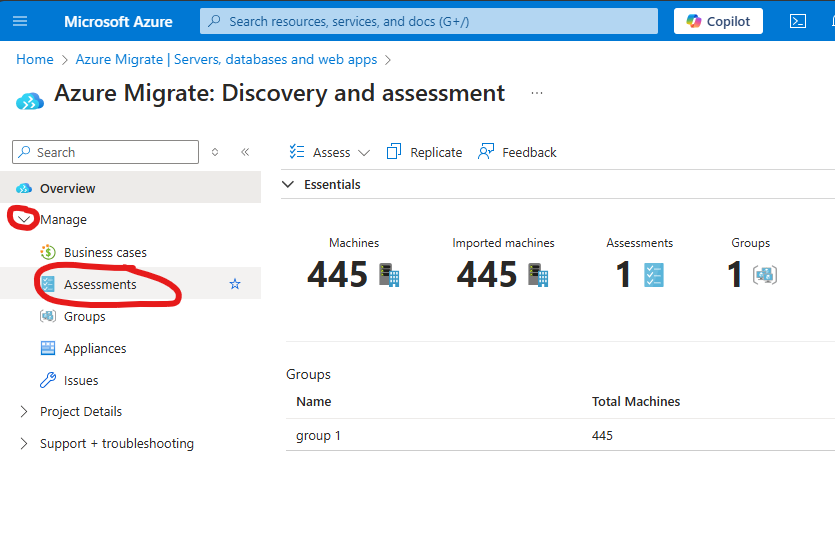Open the hamburger portal menu
The image size is (835, 559).
pos(22,21)
